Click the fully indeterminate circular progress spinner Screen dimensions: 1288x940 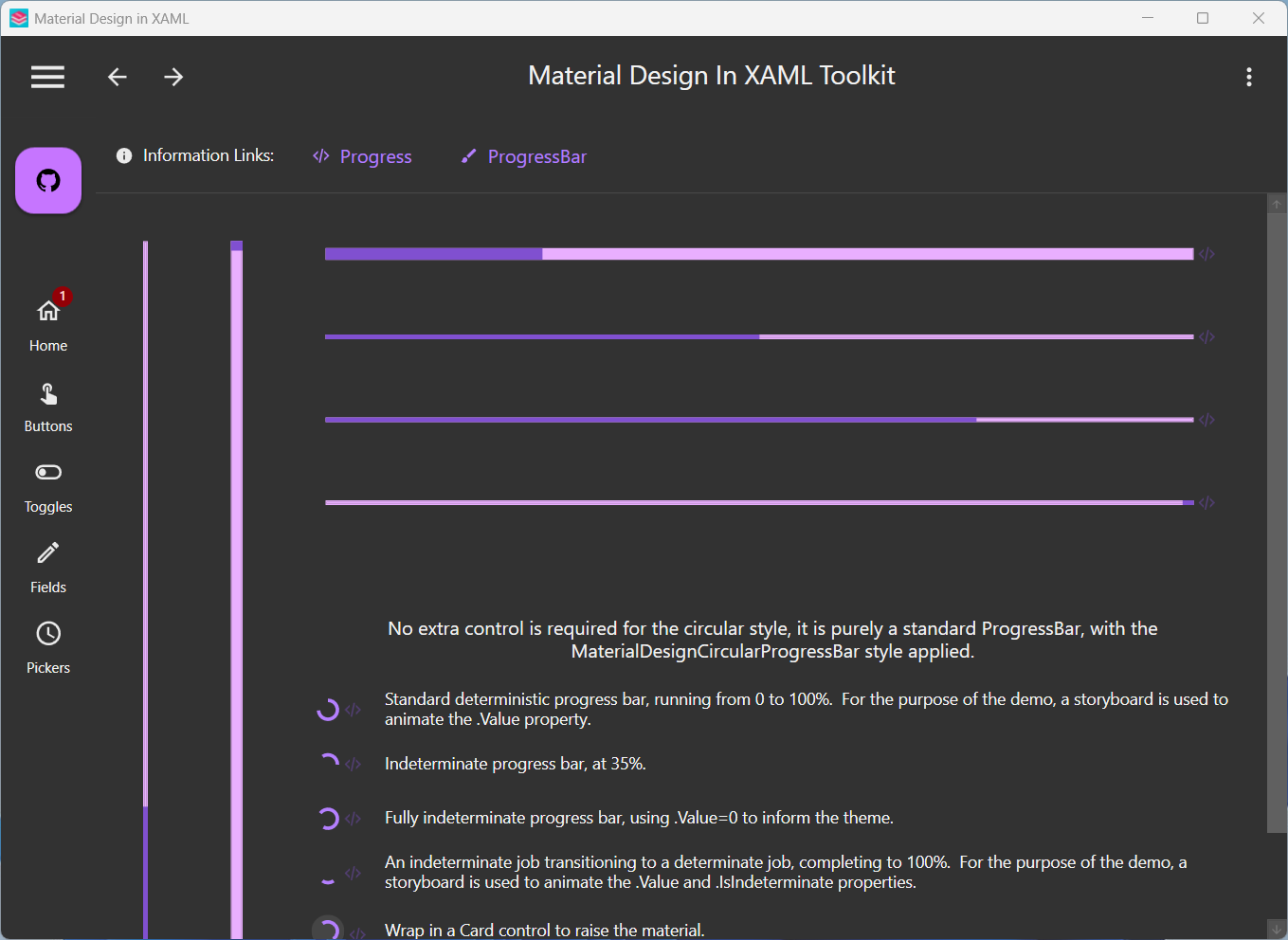pos(327,818)
